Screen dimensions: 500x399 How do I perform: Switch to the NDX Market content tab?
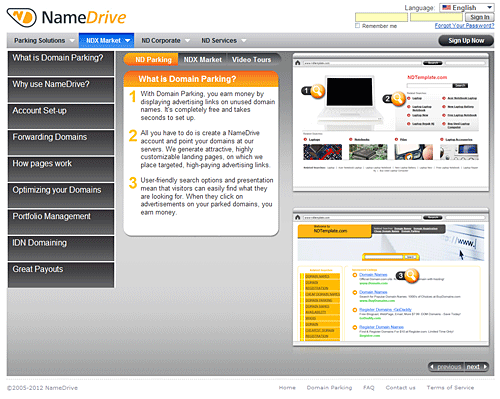pyautogui.click(x=202, y=59)
